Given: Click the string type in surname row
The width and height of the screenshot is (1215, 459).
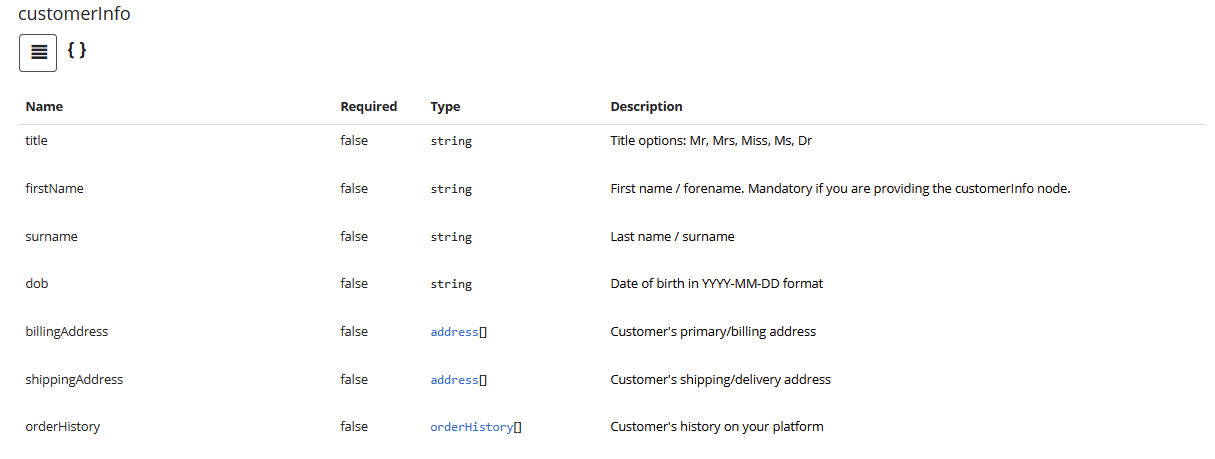Looking at the screenshot, I should [x=451, y=237].
